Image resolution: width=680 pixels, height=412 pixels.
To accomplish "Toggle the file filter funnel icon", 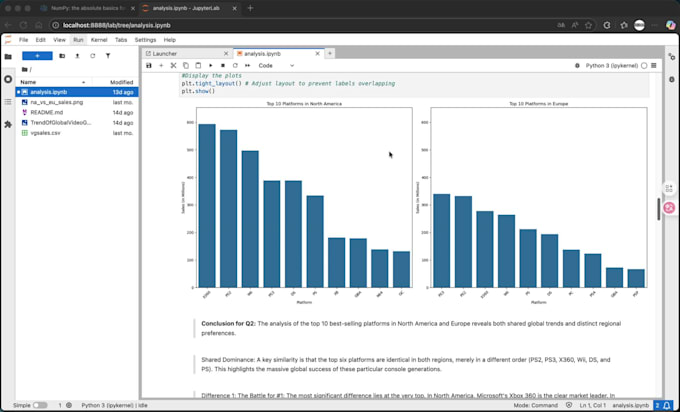I will point(108,56).
